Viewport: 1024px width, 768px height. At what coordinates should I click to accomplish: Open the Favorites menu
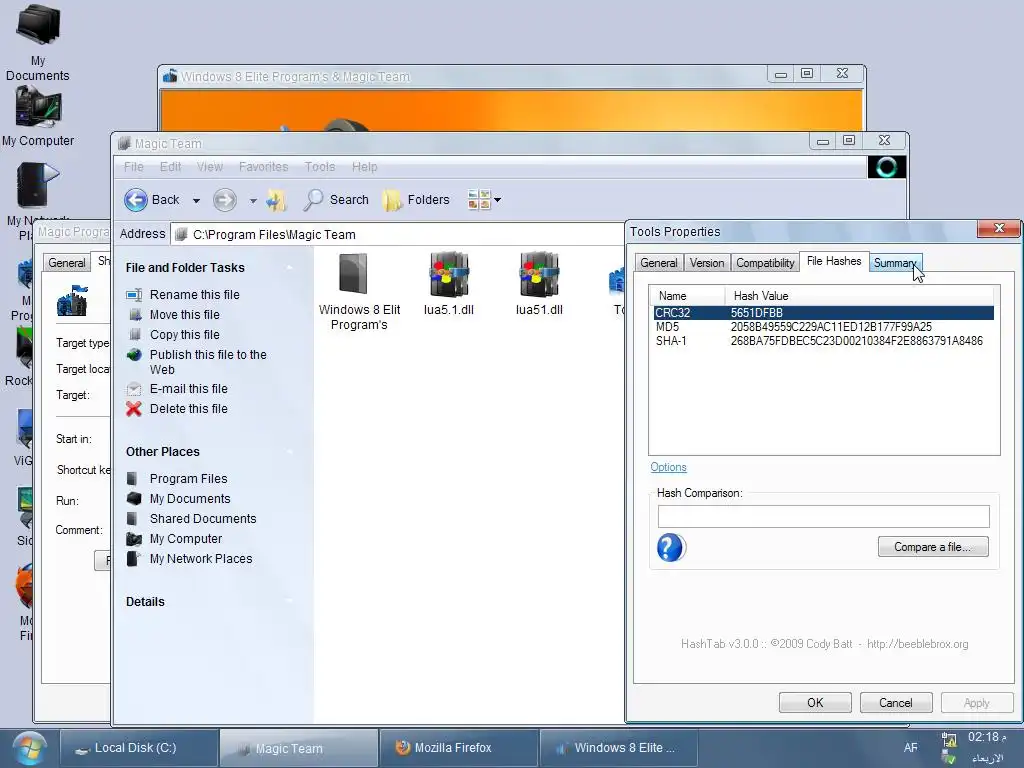pyautogui.click(x=263, y=167)
